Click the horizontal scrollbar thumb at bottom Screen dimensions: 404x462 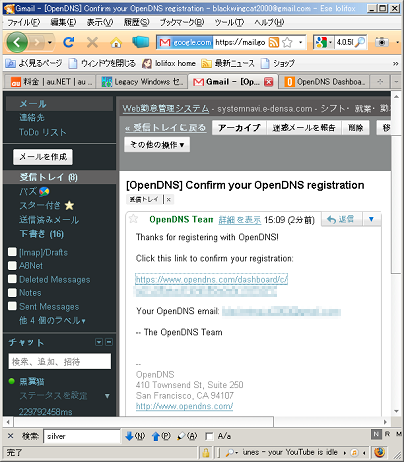click(144, 422)
